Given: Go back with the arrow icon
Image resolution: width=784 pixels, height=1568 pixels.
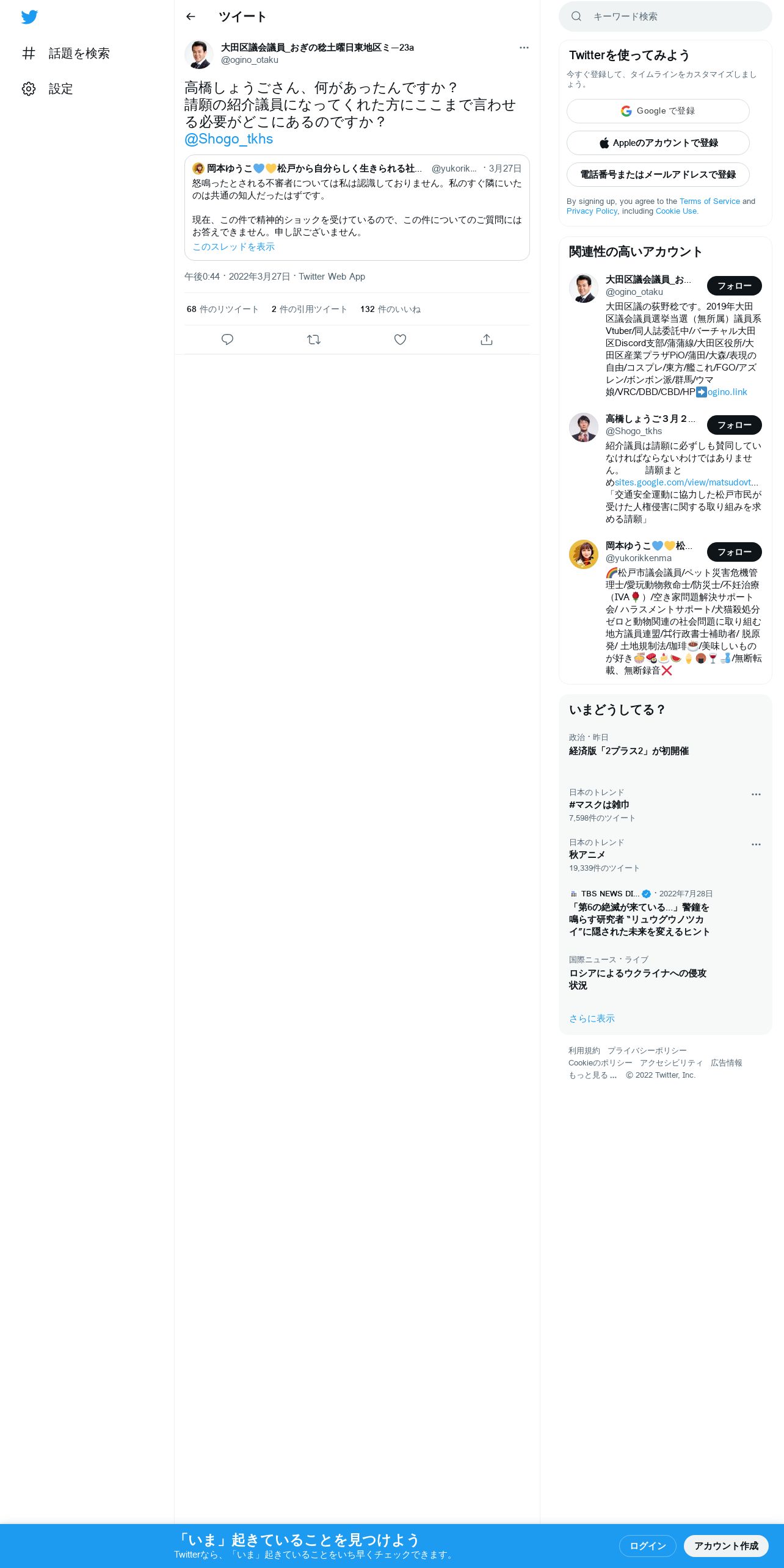Looking at the screenshot, I should click(x=191, y=16).
